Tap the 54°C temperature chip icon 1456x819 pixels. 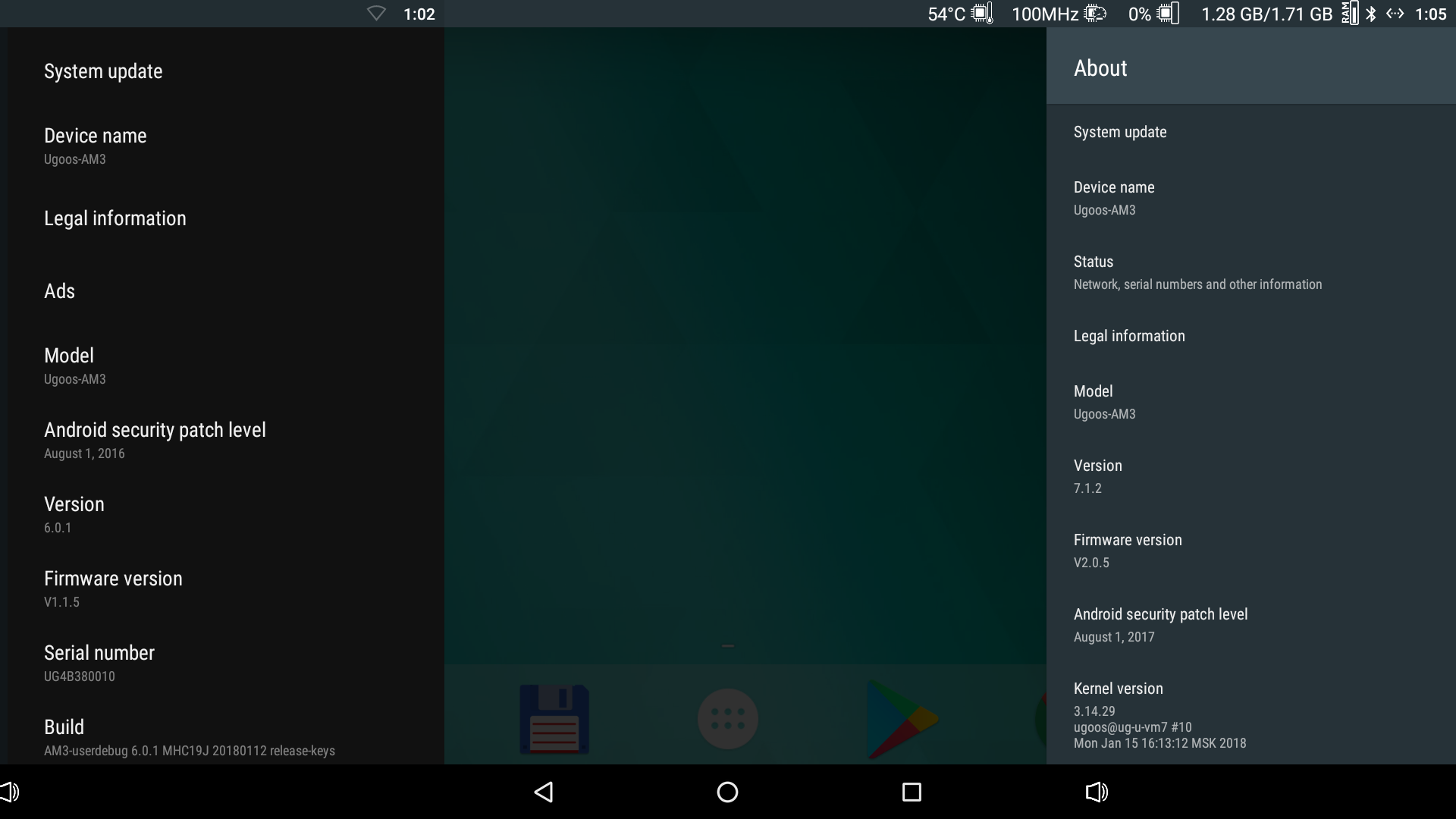click(982, 14)
